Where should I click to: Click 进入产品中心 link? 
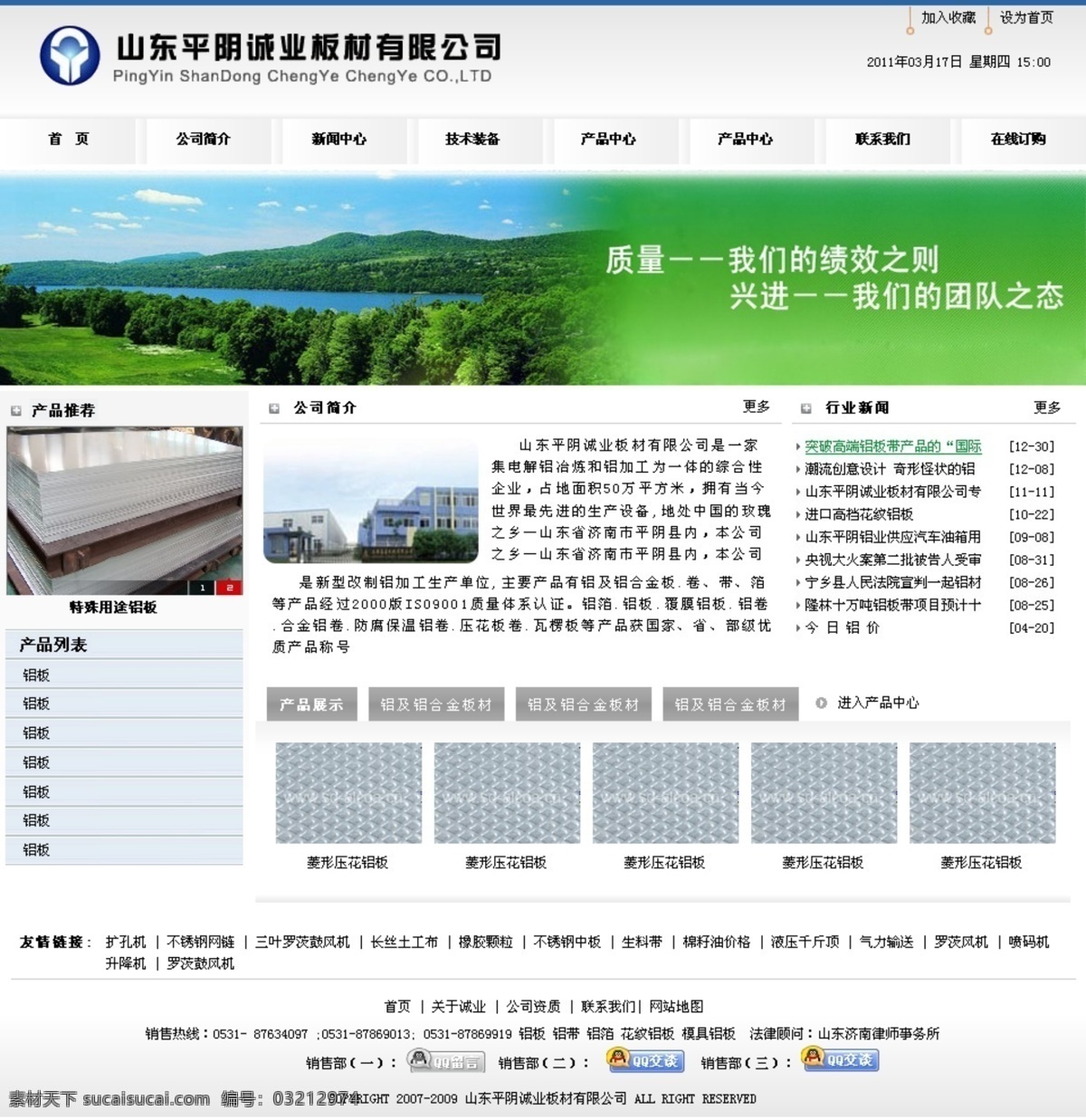(x=878, y=703)
